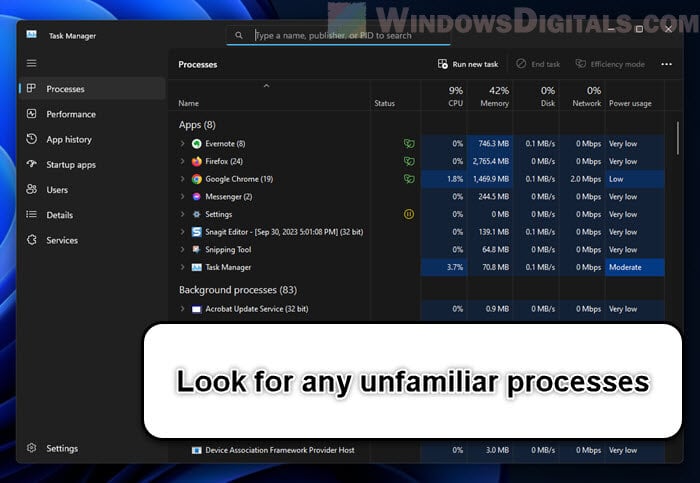Viewport: 700px width, 483px height.
Task: Click the search magnifier icon
Action: coord(239,35)
